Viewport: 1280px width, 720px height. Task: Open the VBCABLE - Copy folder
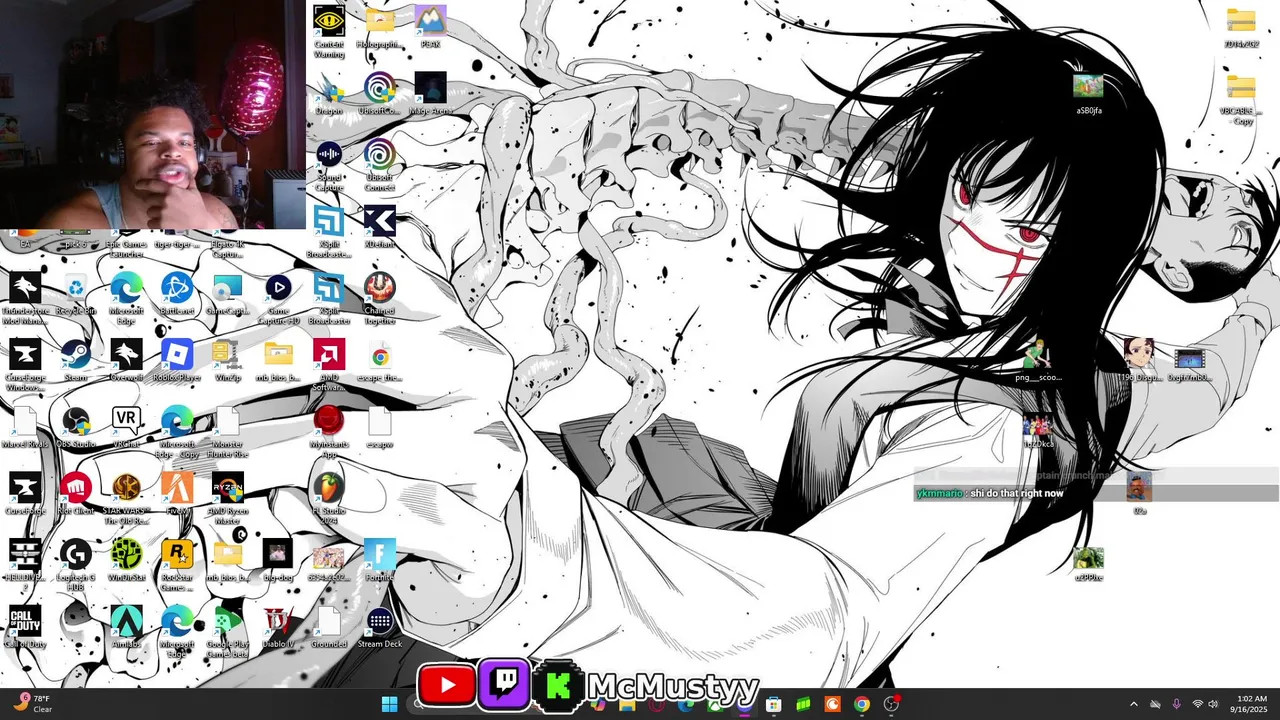pos(1240,98)
